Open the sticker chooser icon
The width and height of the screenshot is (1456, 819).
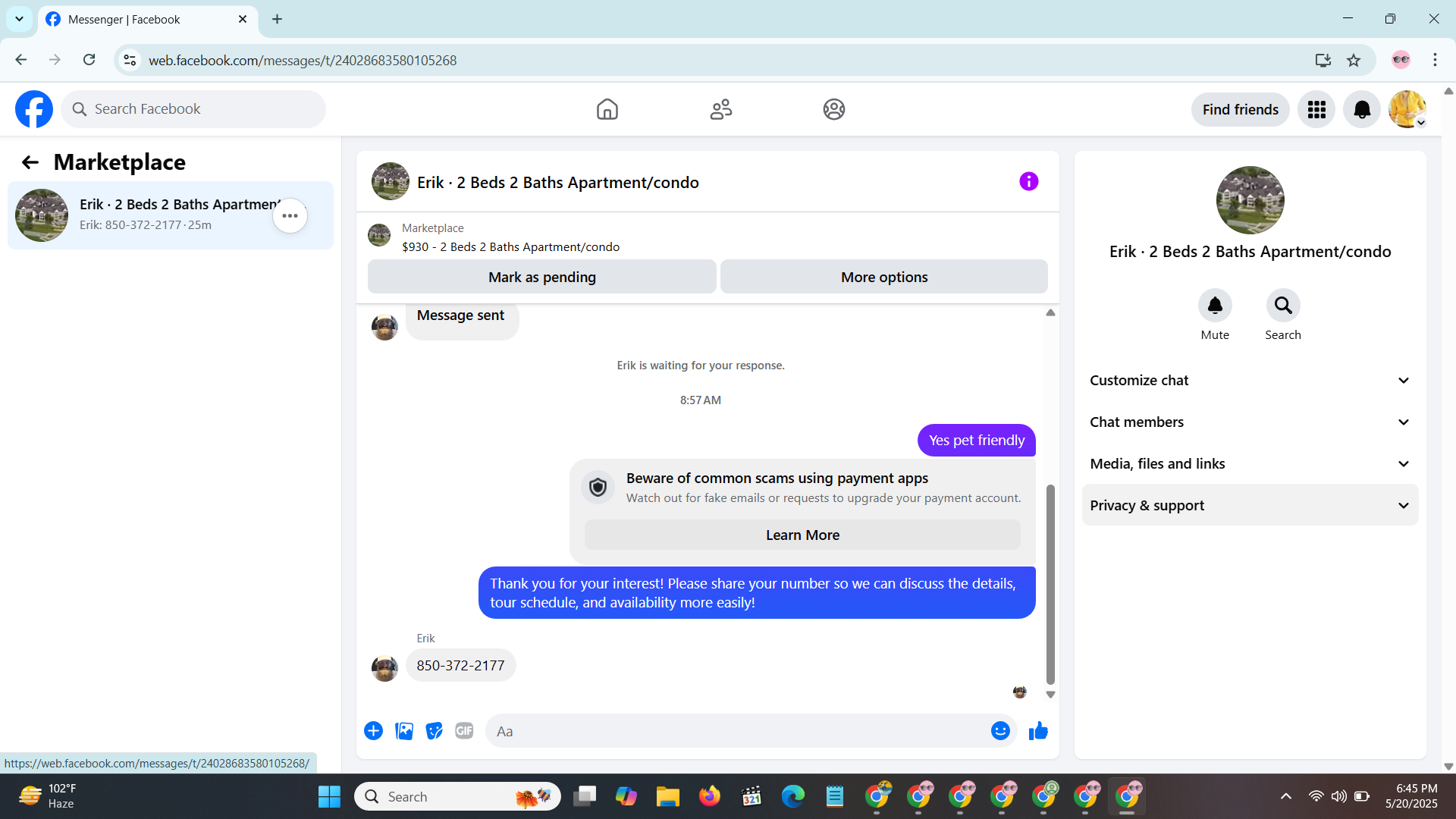point(434,731)
